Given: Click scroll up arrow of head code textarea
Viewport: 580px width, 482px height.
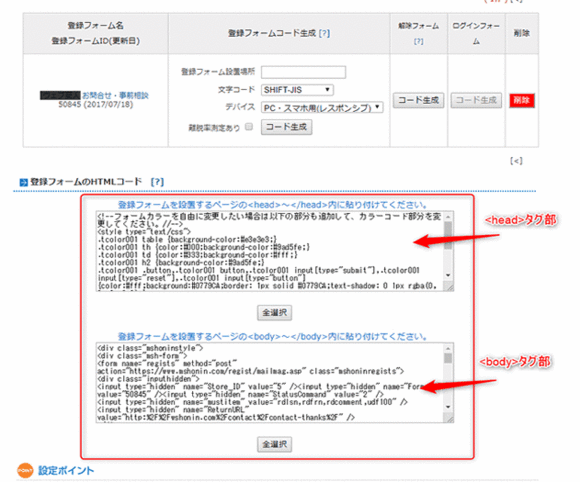Looking at the screenshot, I should pos(448,216).
